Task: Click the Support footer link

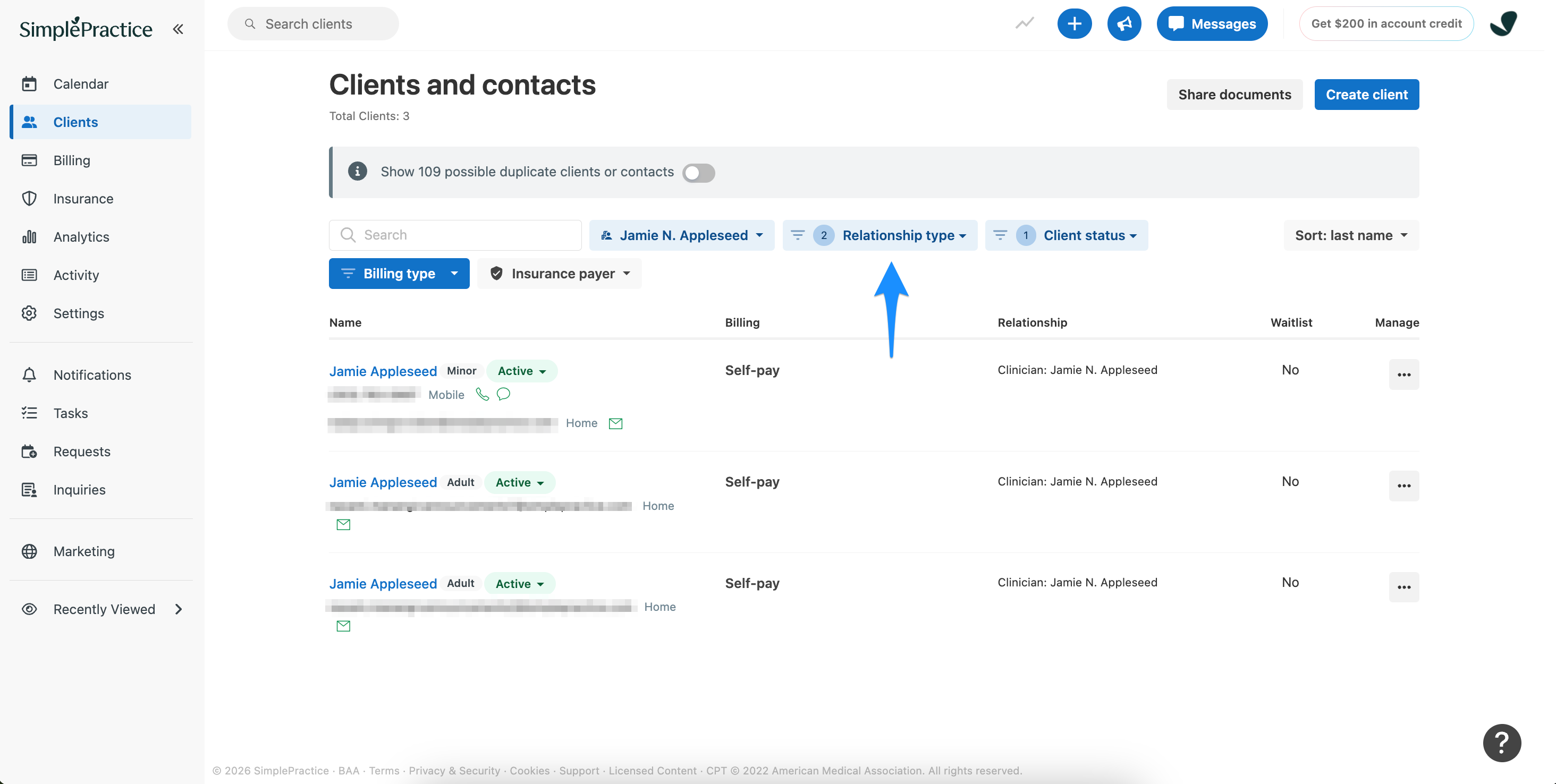Action: (x=579, y=770)
